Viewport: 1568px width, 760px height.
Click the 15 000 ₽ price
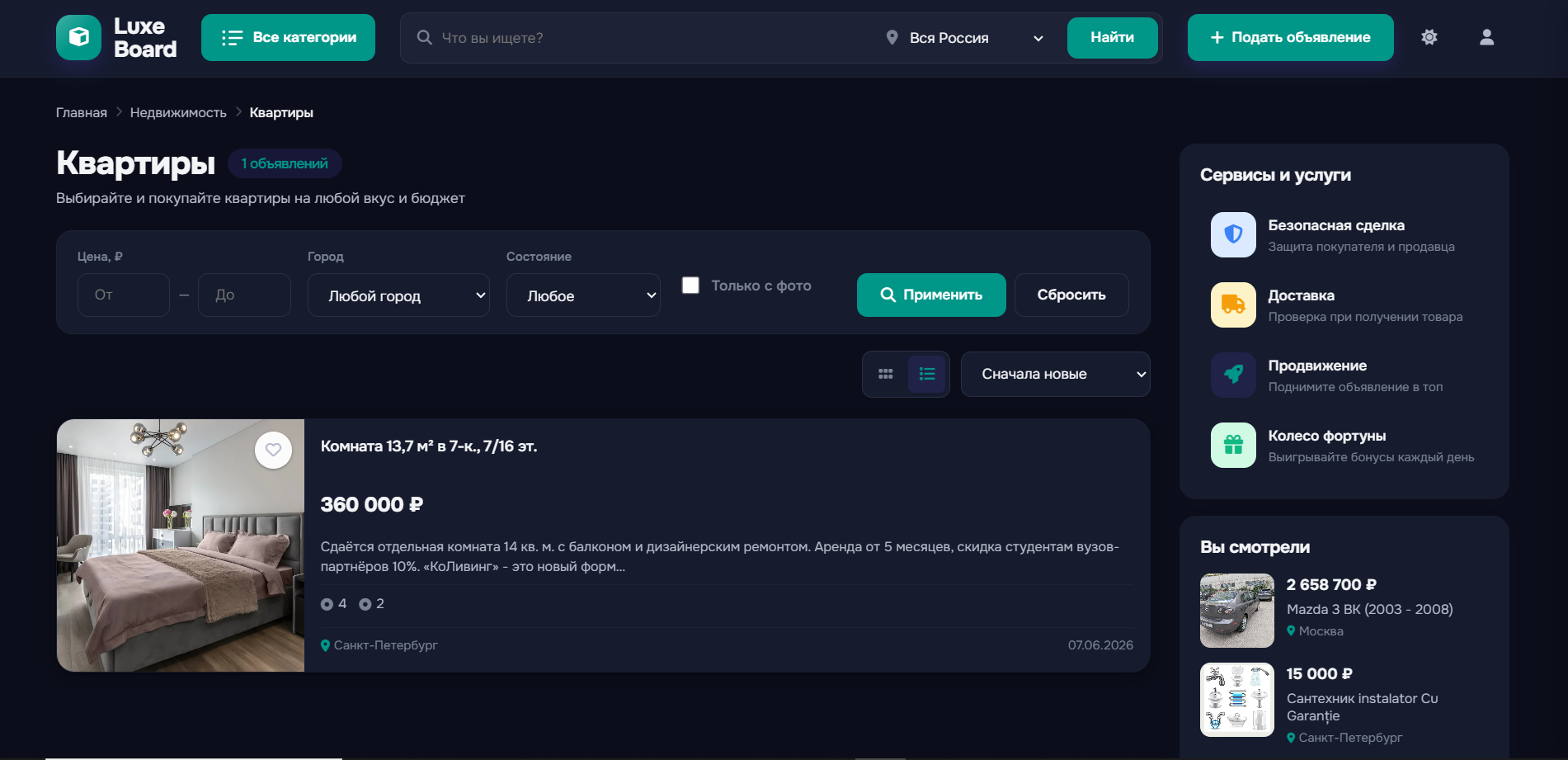(1320, 673)
